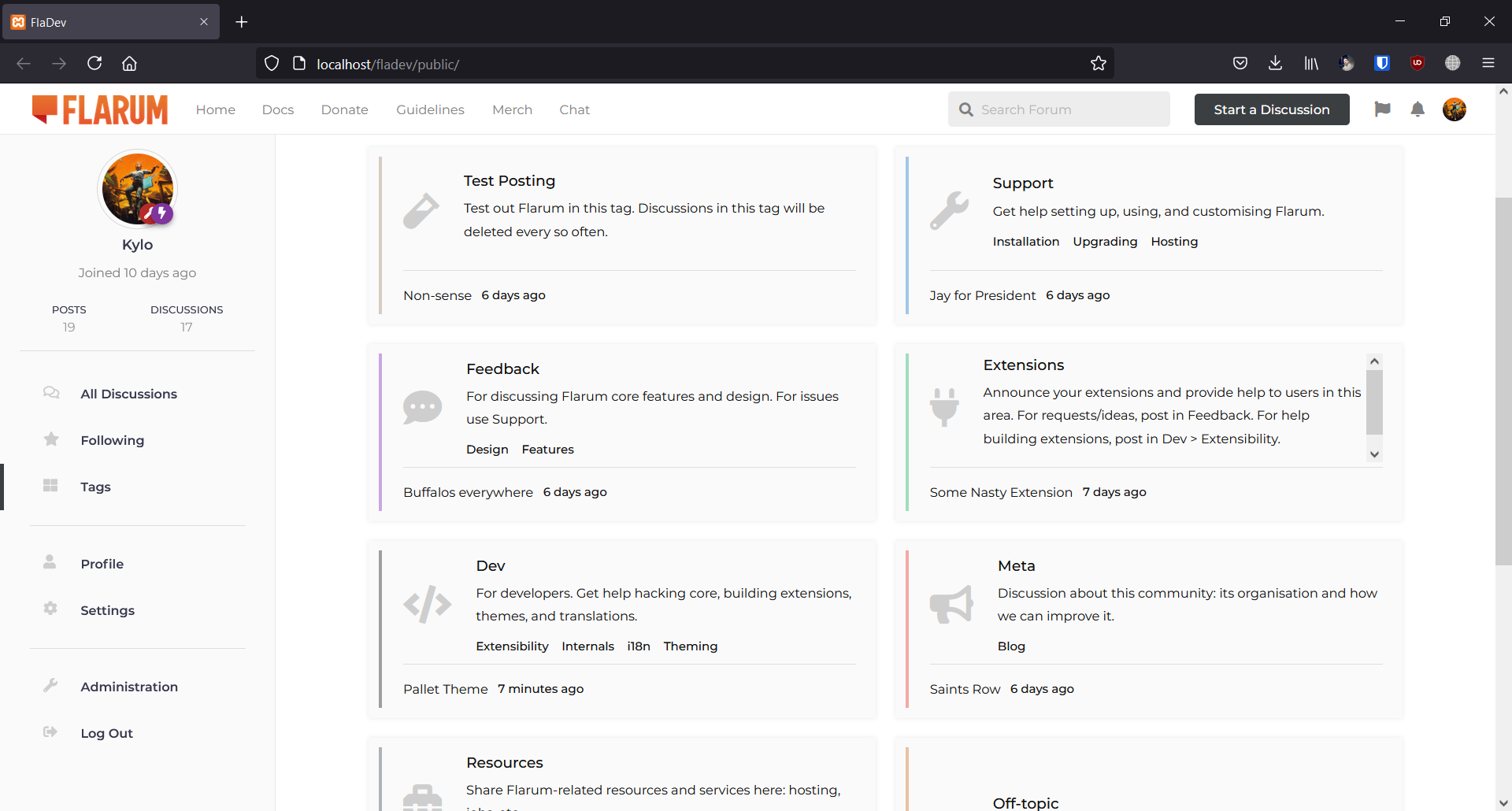
Task: Click the tracking protection shield in the address bar
Action: [272, 63]
